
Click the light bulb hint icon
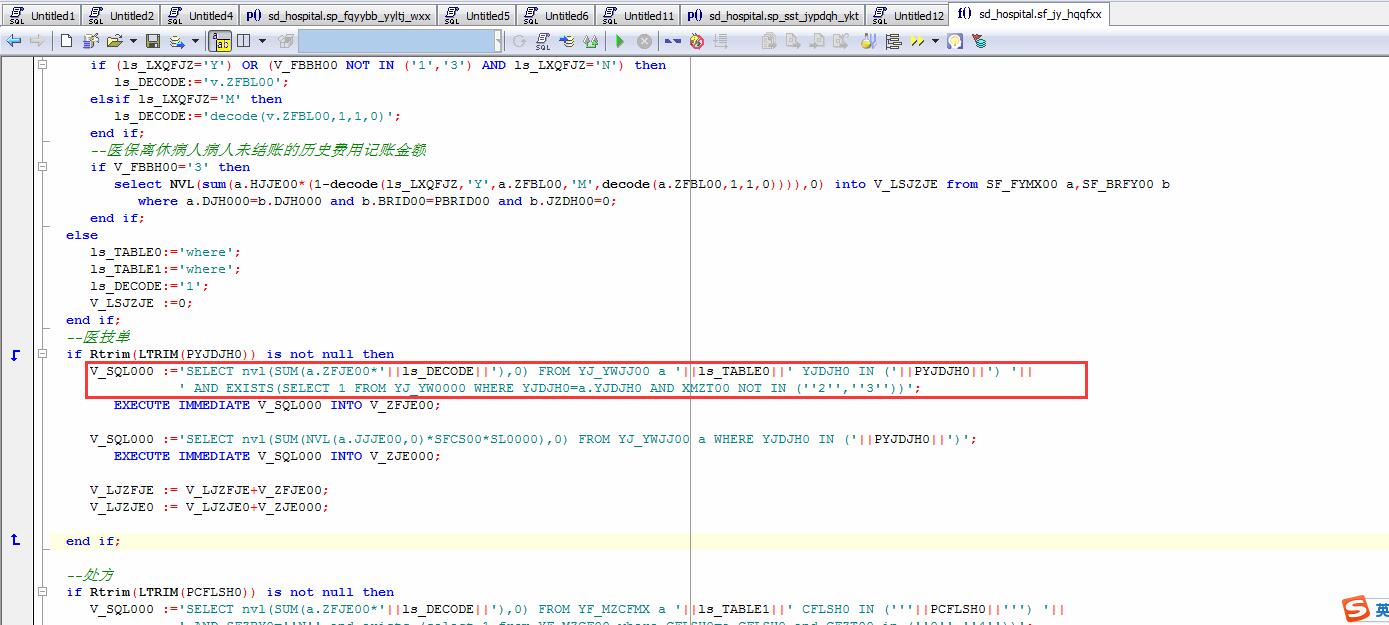tap(955, 41)
